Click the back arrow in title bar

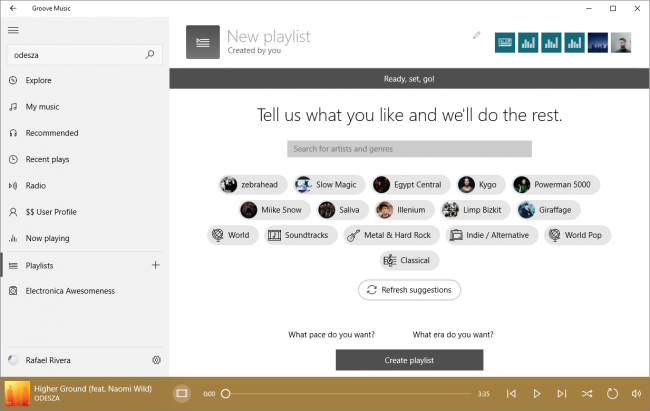click(13, 8)
